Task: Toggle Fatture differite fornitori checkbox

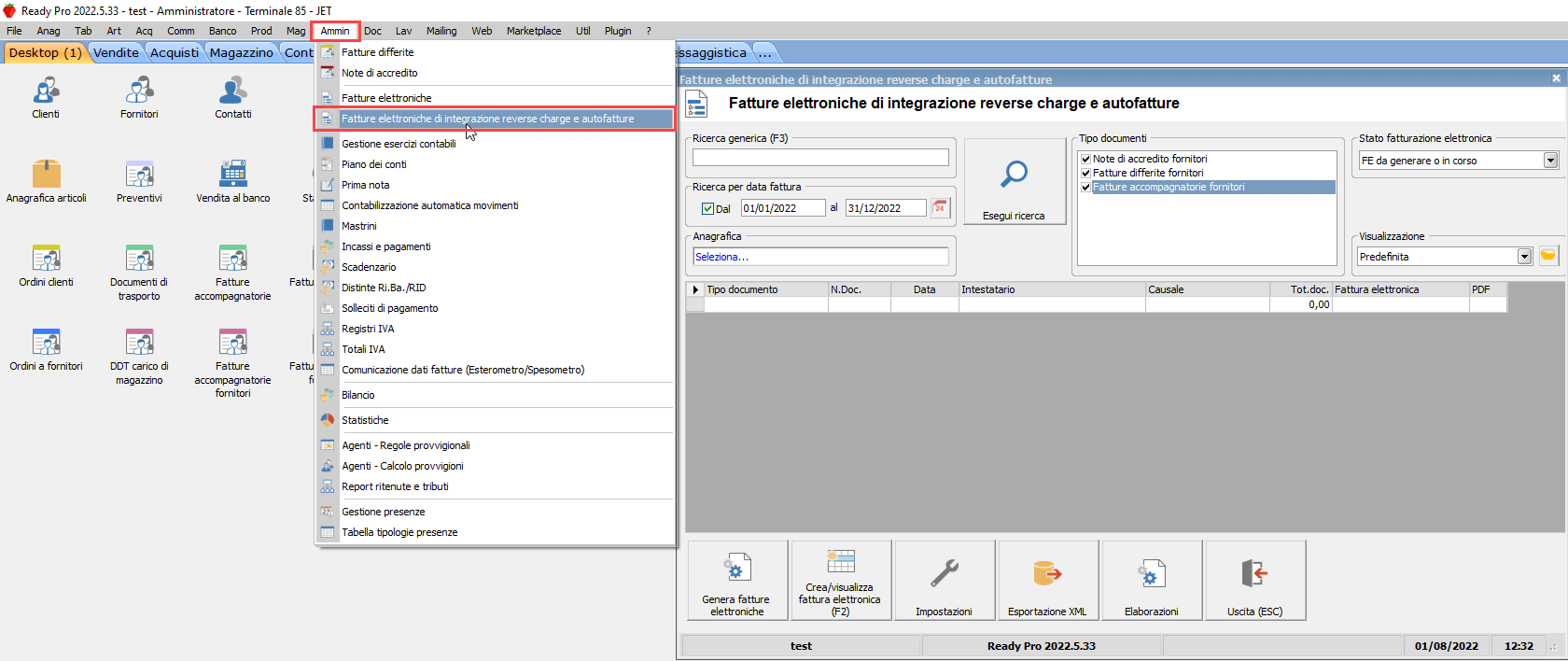Action: 1086,173
